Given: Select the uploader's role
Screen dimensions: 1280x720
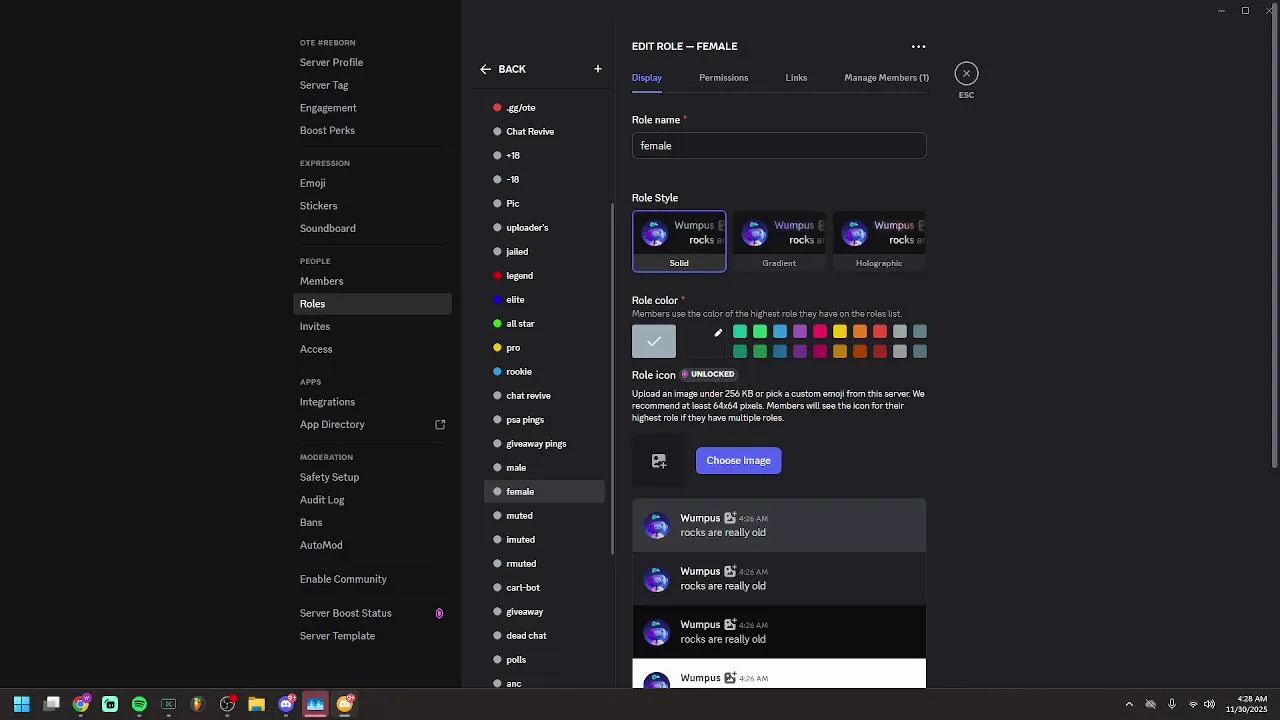Looking at the screenshot, I should (x=544, y=228).
